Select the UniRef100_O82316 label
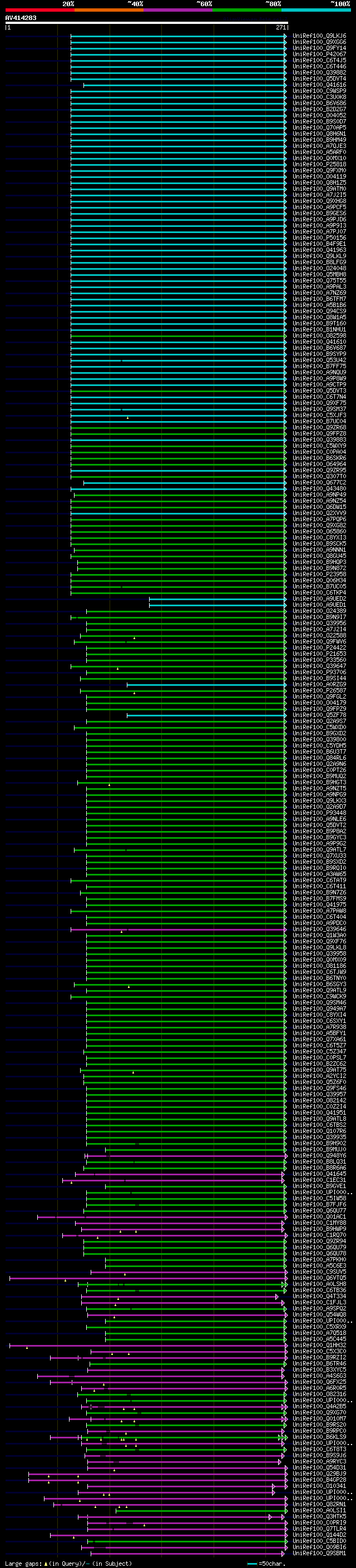This screenshot has width=356, height=1568. tap(319, 1393)
